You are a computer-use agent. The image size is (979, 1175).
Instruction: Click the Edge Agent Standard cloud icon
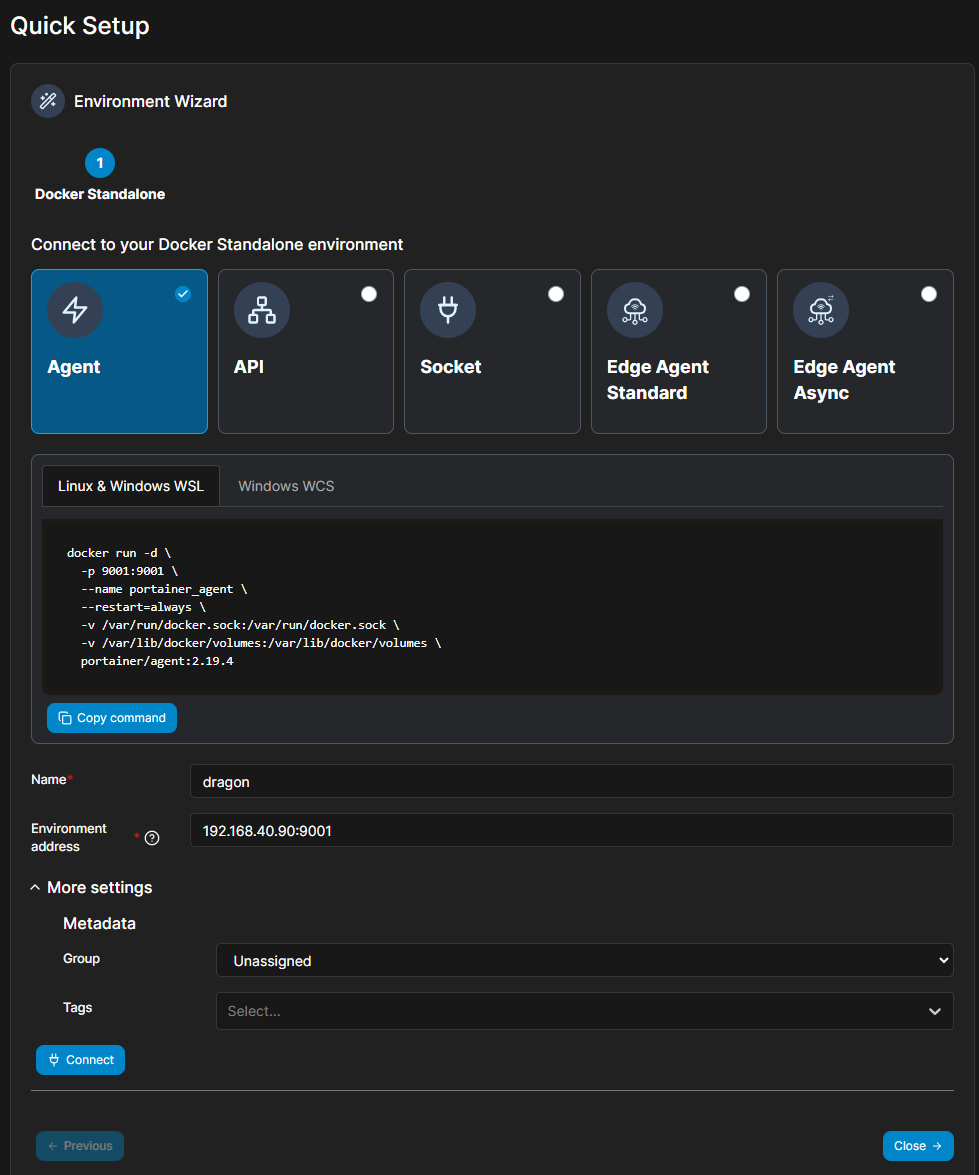point(635,309)
